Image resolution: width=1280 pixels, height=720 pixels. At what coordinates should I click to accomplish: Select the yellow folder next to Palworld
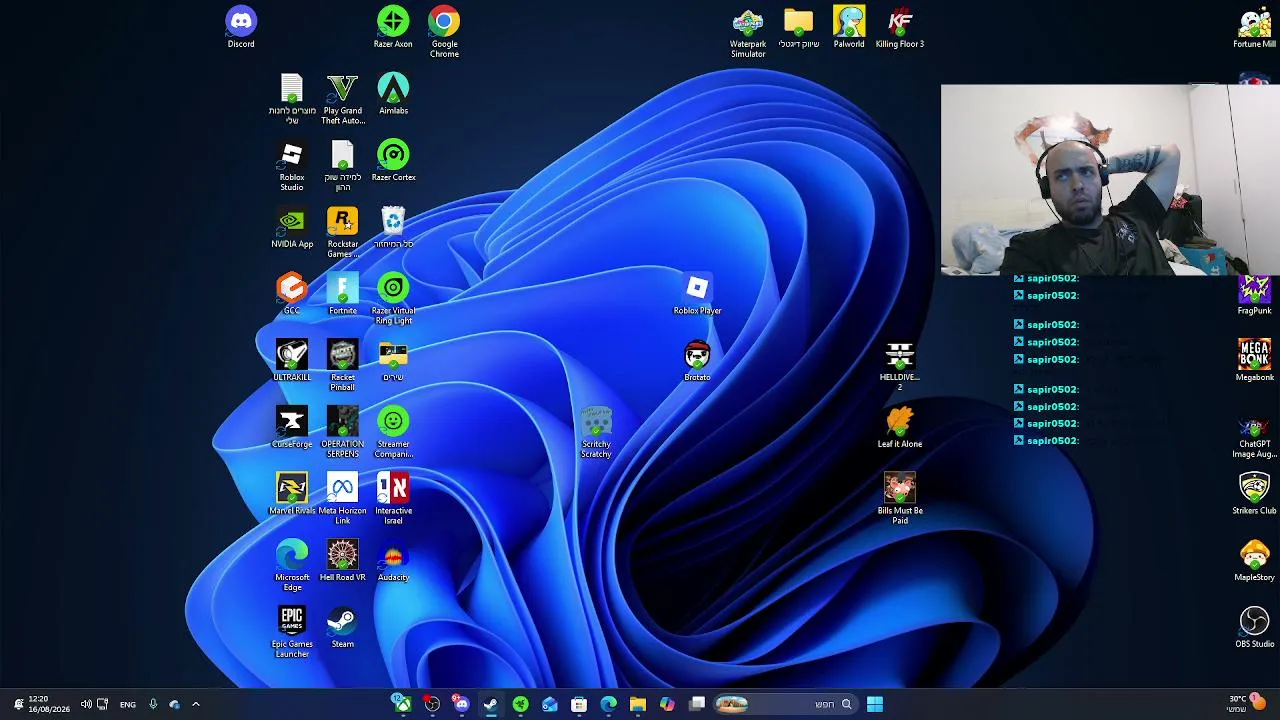(x=799, y=28)
